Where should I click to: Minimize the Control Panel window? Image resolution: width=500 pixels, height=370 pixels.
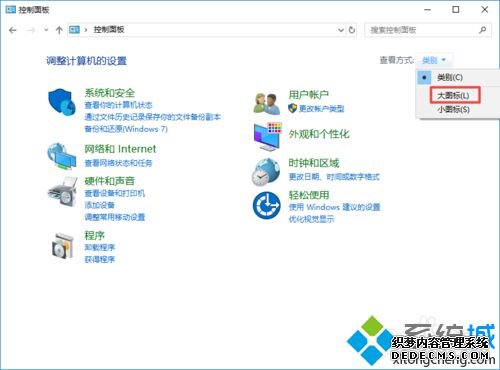[x=427, y=10]
